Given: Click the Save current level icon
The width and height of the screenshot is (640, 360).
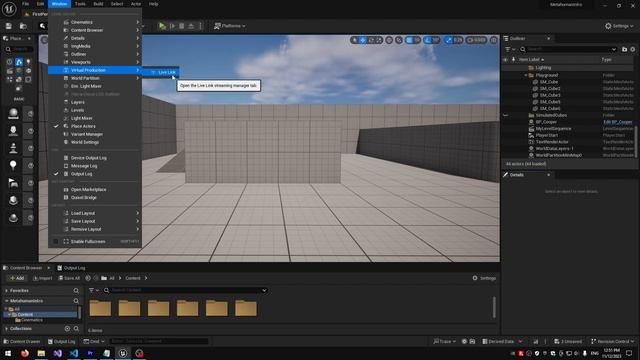Looking at the screenshot, I should tap(9, 26).
